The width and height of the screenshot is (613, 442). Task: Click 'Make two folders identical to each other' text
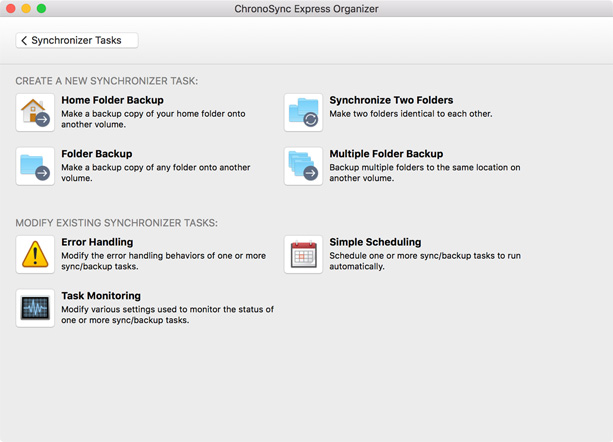coord(411,114)
